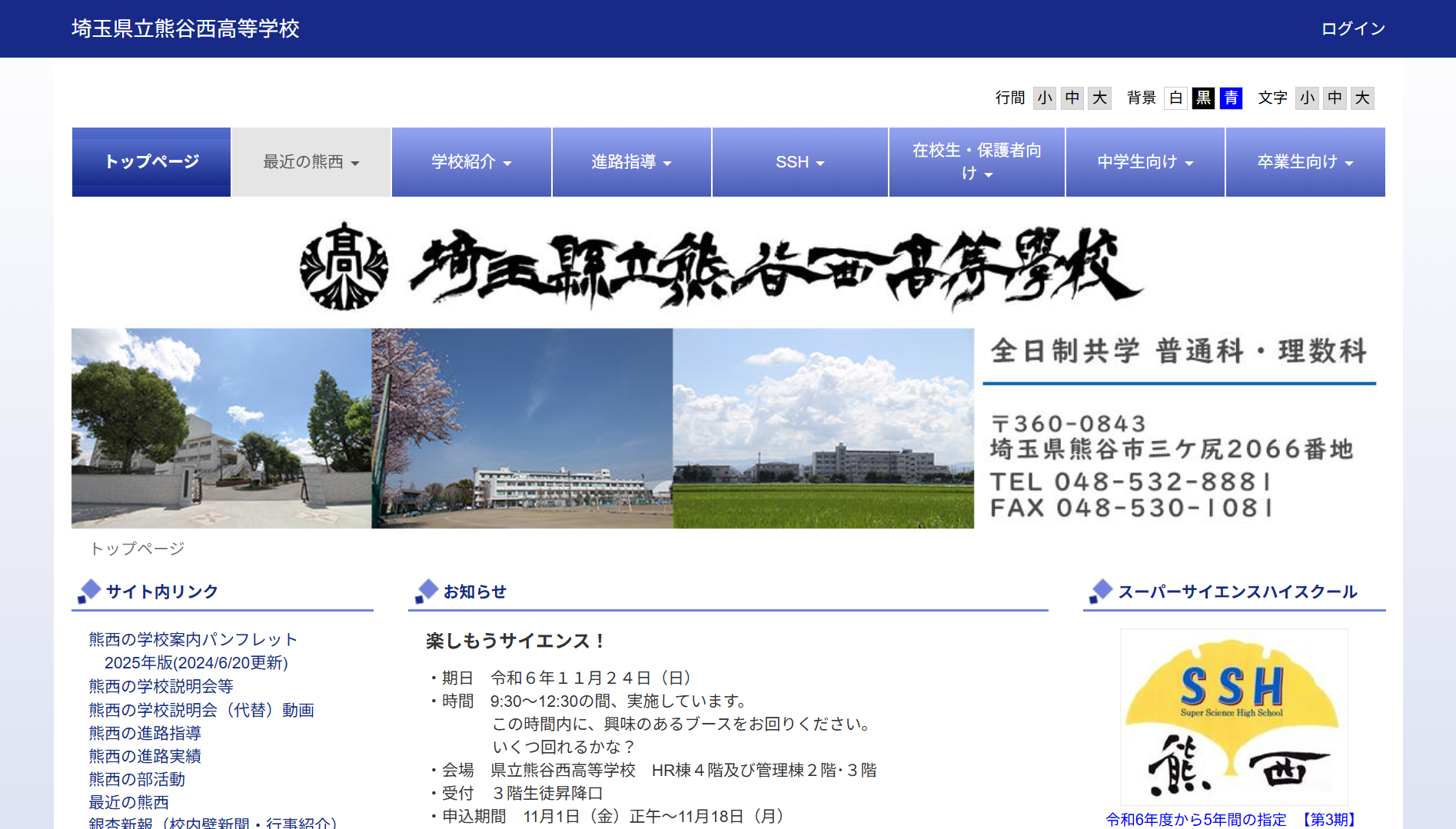Click the 申込期間 11月1日 line

607,816
